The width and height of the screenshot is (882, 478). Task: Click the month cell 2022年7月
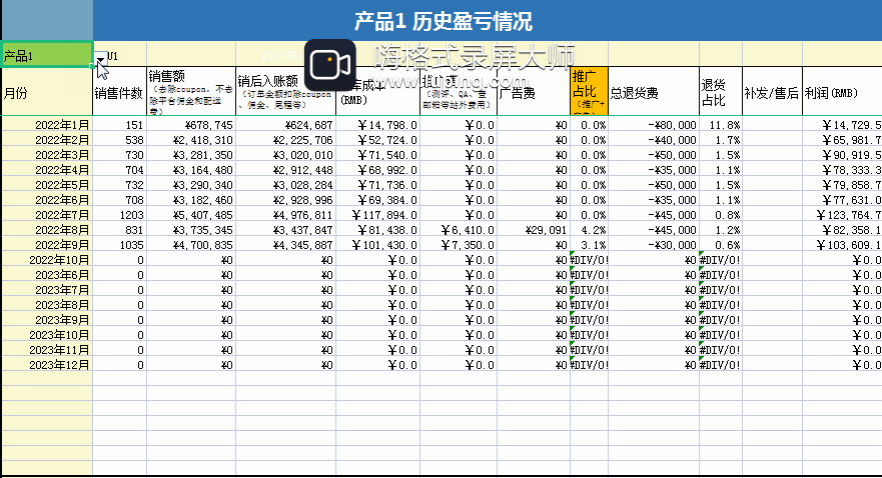pyautogui.click(x=47, y=215)
